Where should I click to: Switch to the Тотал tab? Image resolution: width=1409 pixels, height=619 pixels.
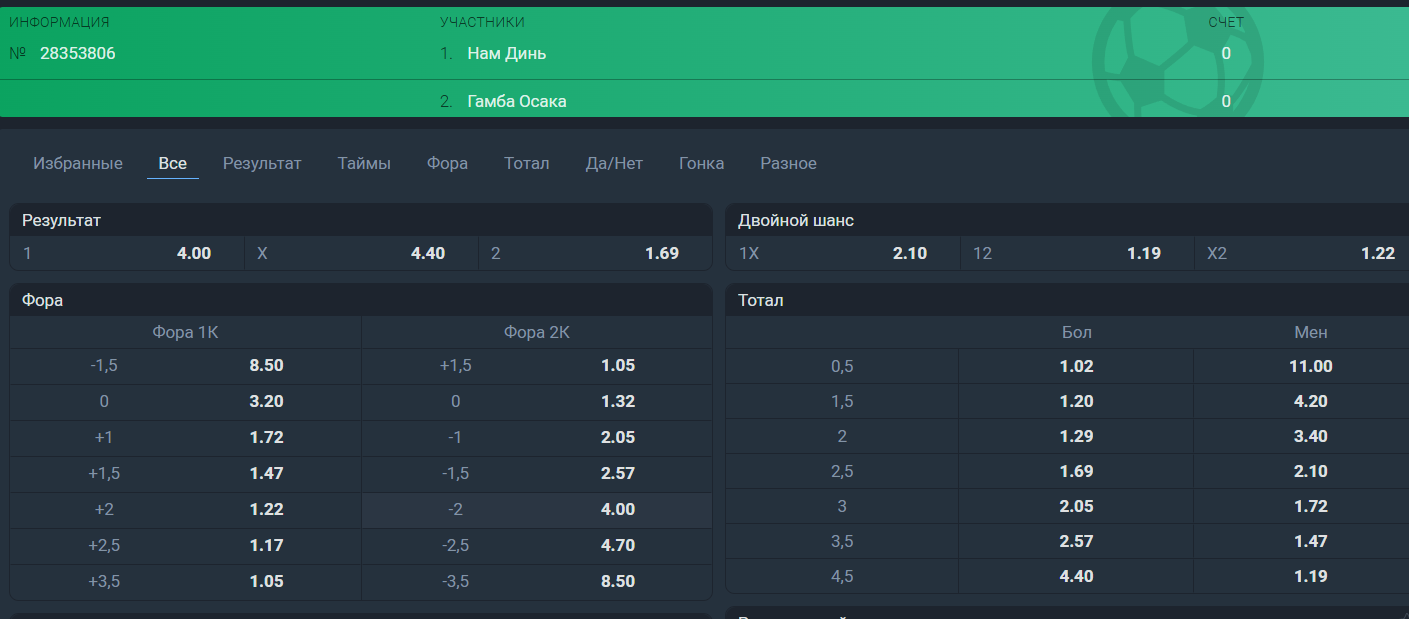[x=526, y=163]
